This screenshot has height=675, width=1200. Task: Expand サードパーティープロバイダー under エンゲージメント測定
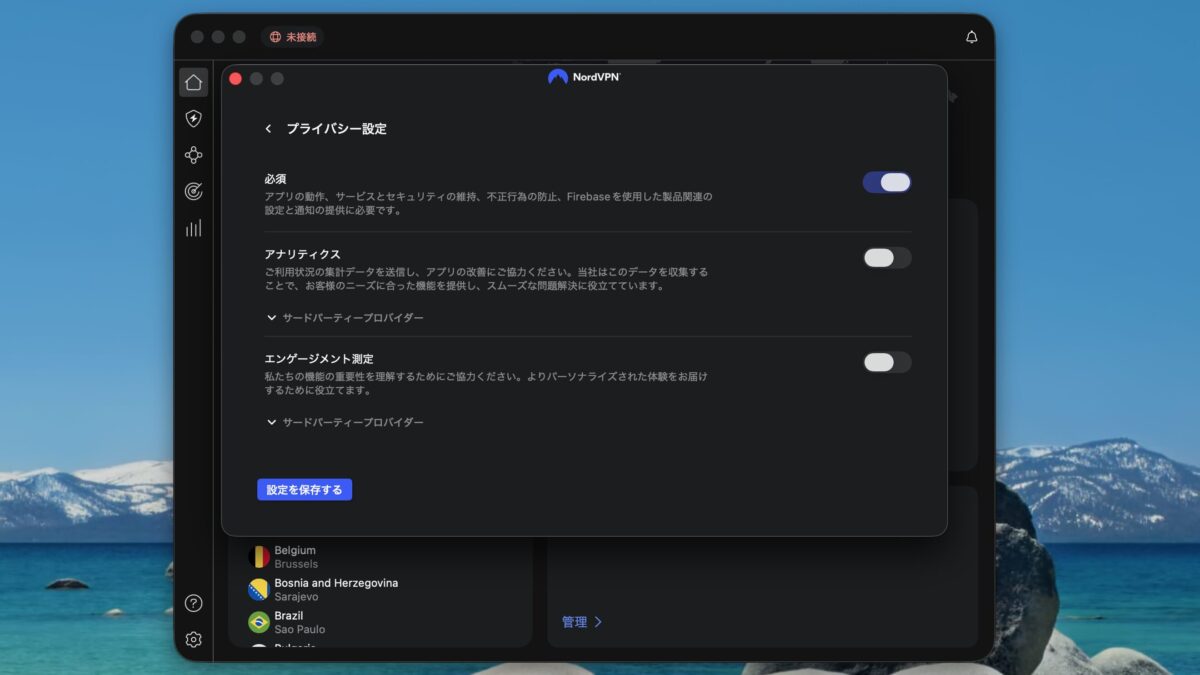(345, 422)
